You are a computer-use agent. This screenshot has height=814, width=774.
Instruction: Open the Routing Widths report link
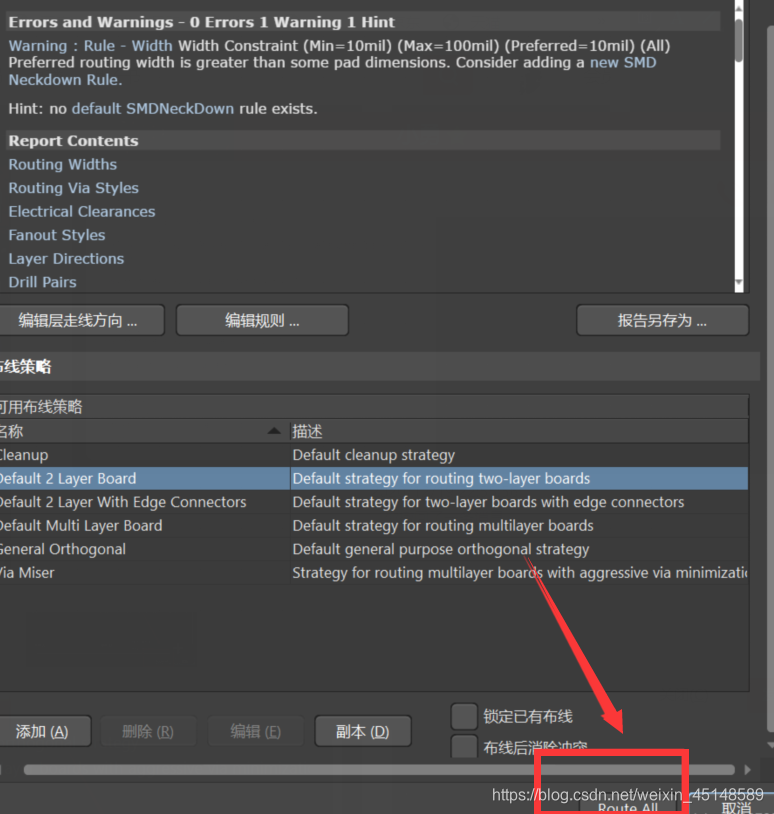pos(62,164)
